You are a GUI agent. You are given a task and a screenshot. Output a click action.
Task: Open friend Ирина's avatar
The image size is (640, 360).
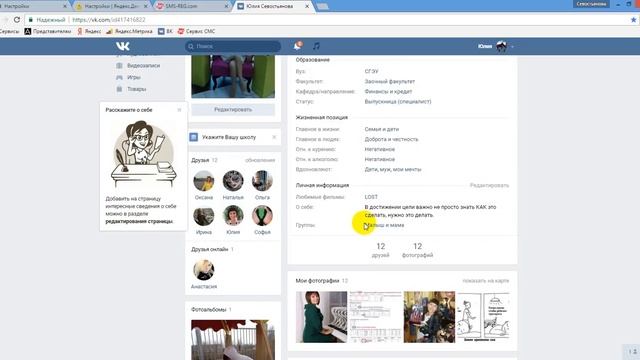click(x=204, y=216)
